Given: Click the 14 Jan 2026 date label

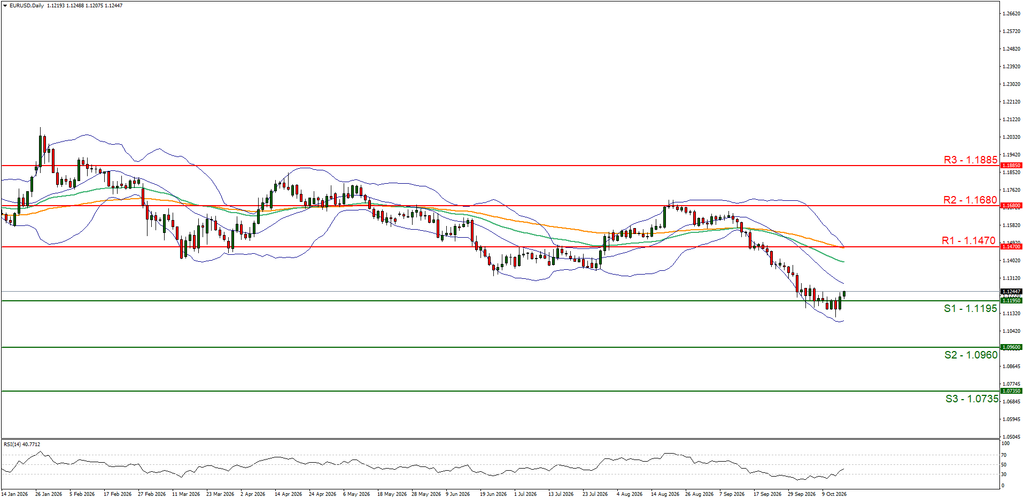Looking at the screenshot, I should [15, 495].
